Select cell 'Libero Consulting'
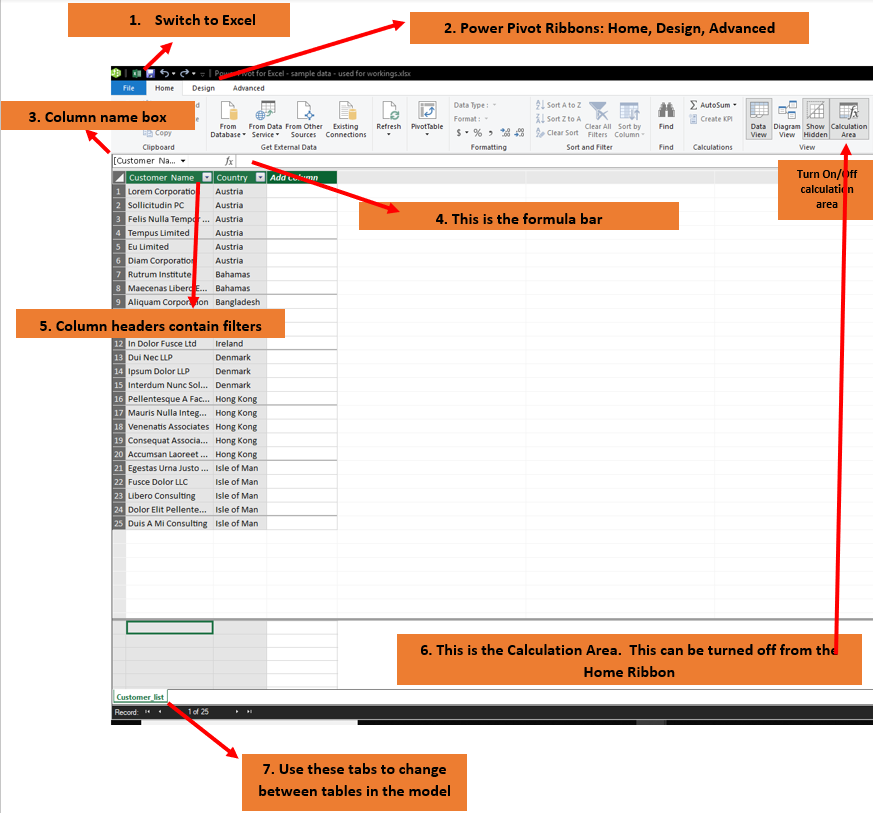 169,496
